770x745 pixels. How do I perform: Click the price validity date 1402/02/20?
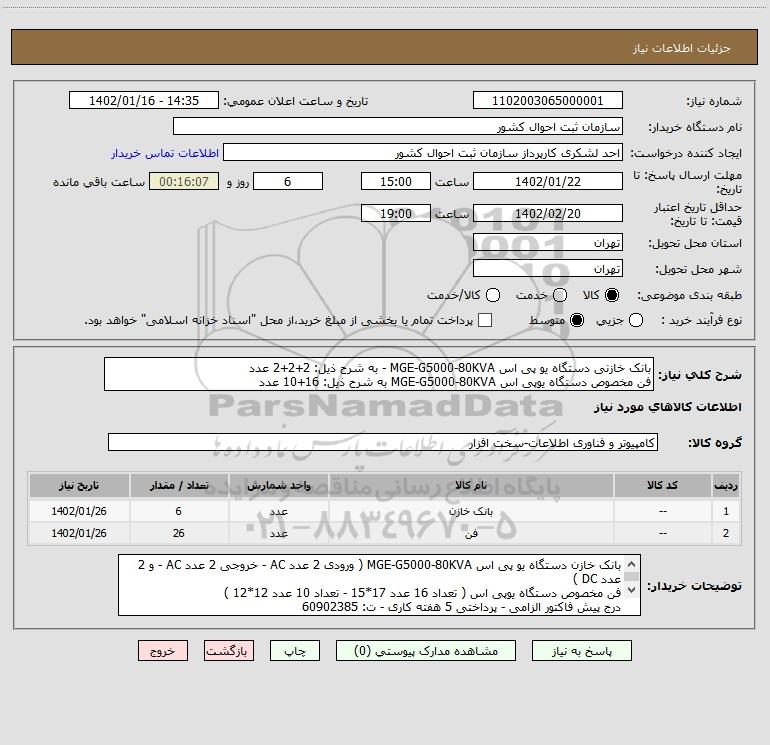click(x=548, y=214)
